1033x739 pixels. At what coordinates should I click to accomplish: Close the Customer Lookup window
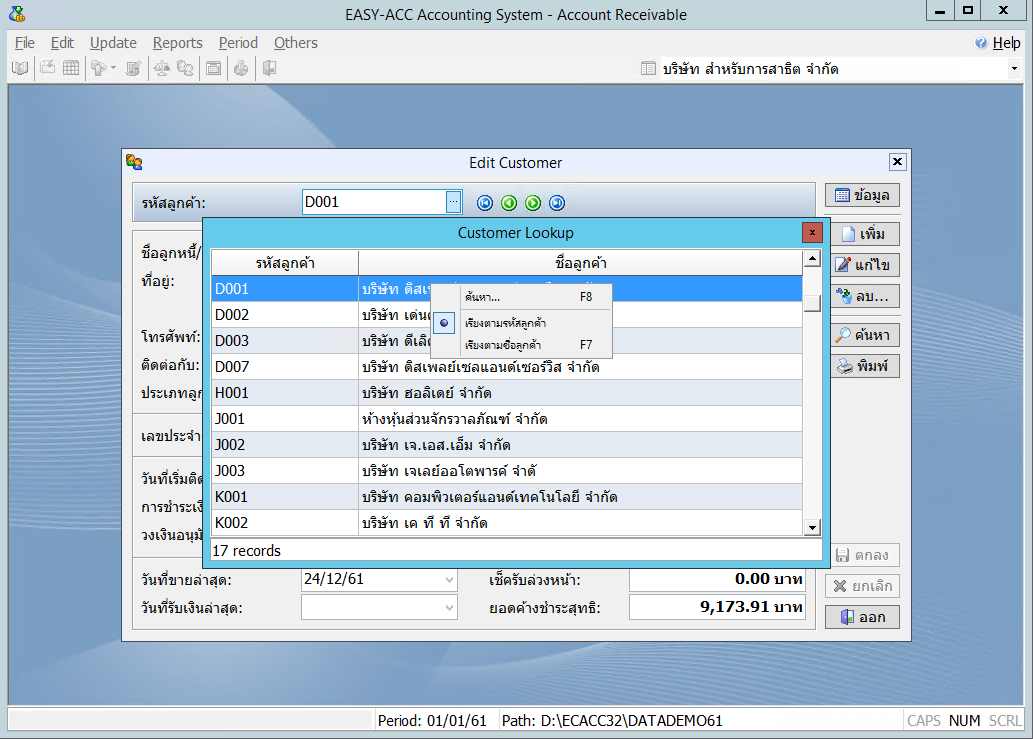pyautogui.click(x=812, y=232)
